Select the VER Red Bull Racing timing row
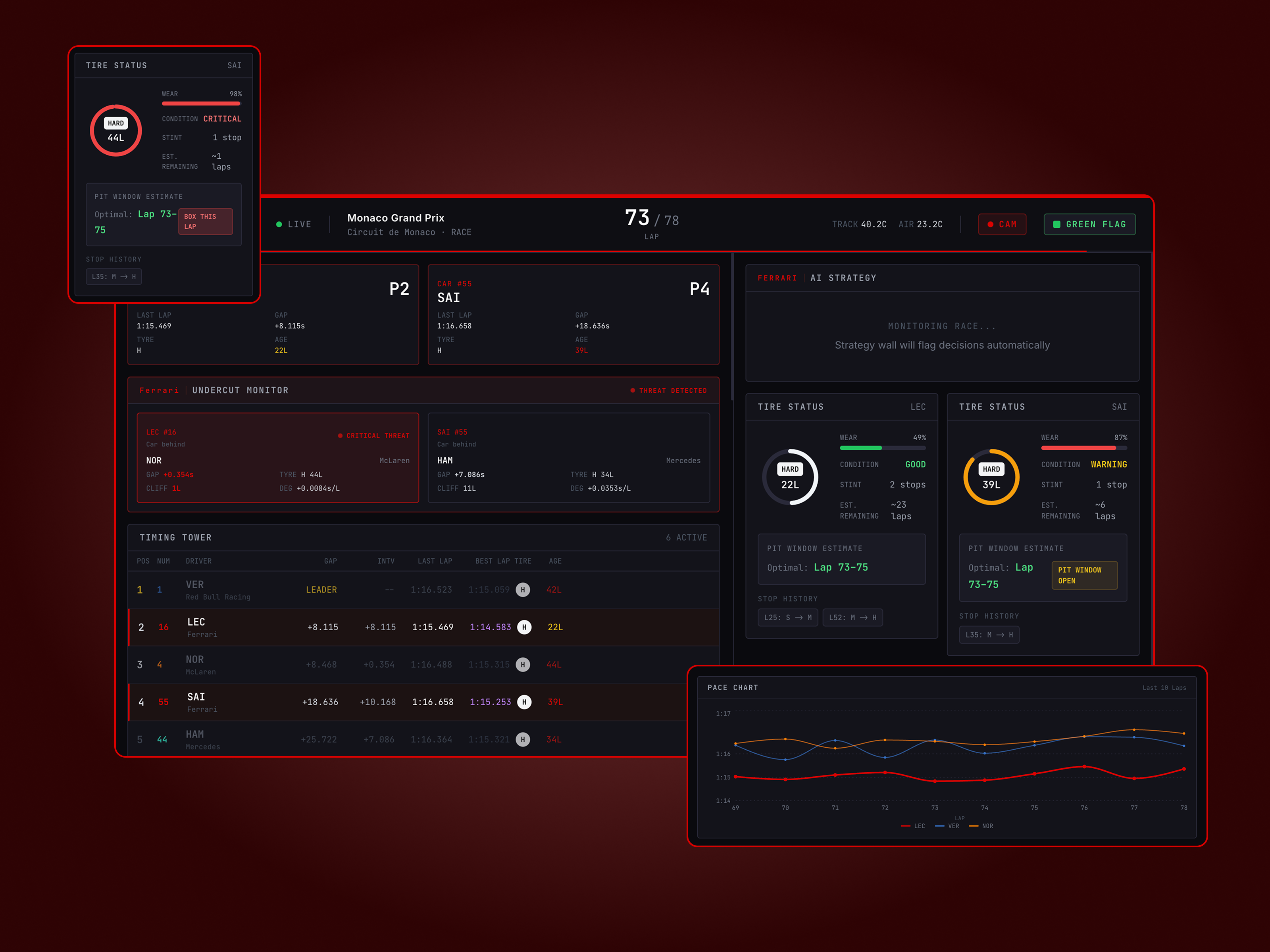1270x952 pixels. (x=424, y=590)
